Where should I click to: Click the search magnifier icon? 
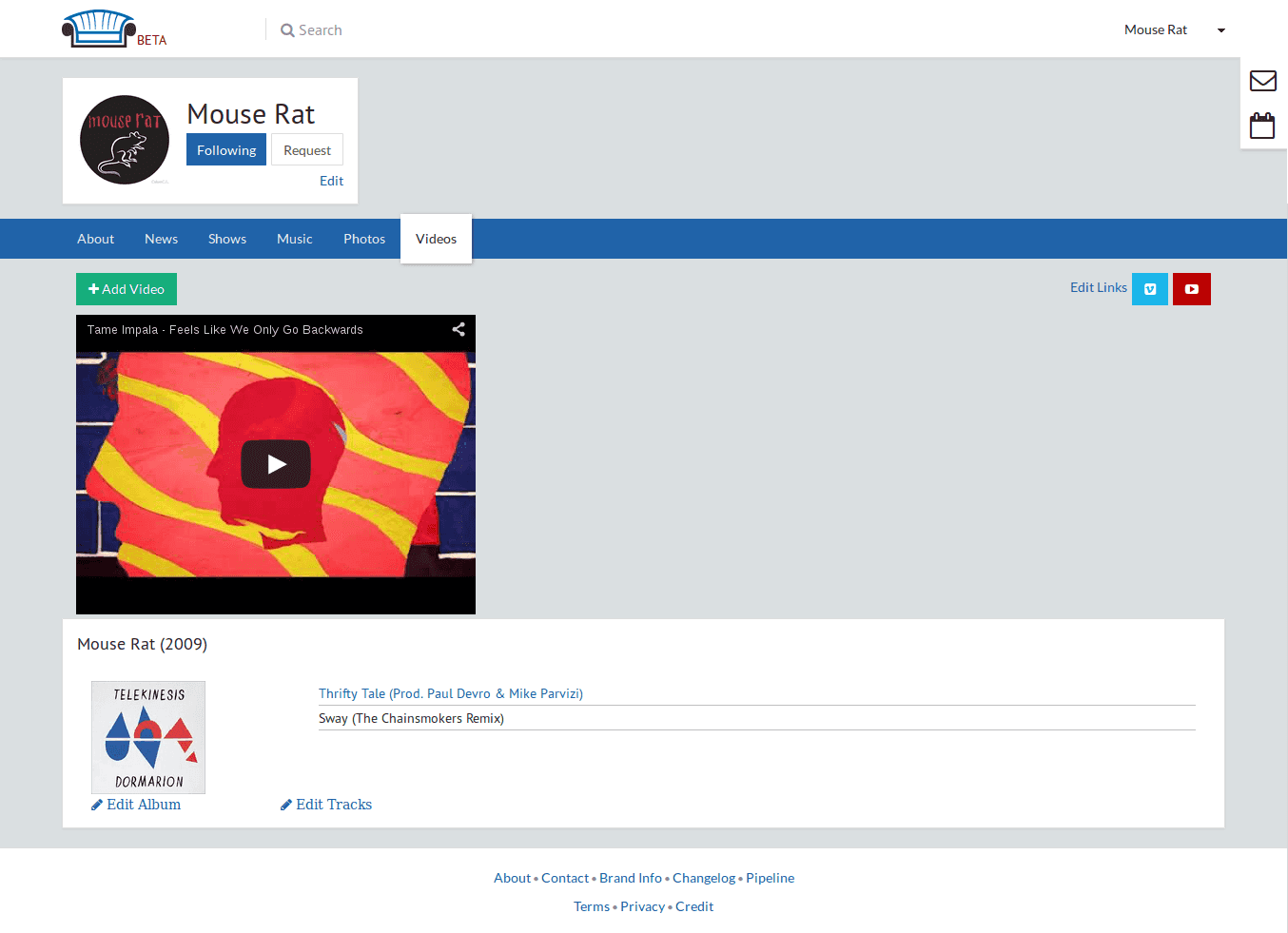(x=287, y=30)
